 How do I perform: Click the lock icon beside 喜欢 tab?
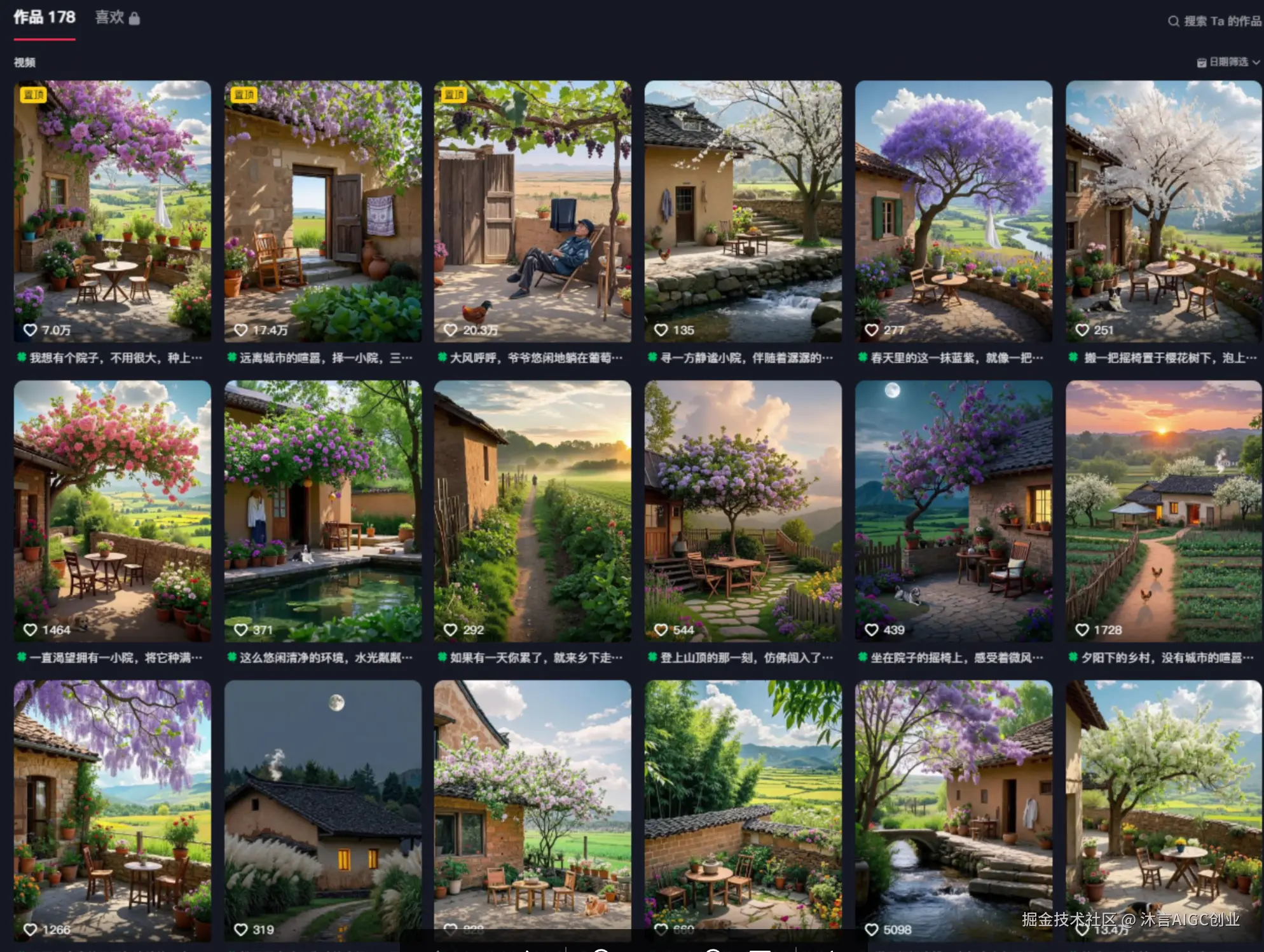click(x=134, y=18)
